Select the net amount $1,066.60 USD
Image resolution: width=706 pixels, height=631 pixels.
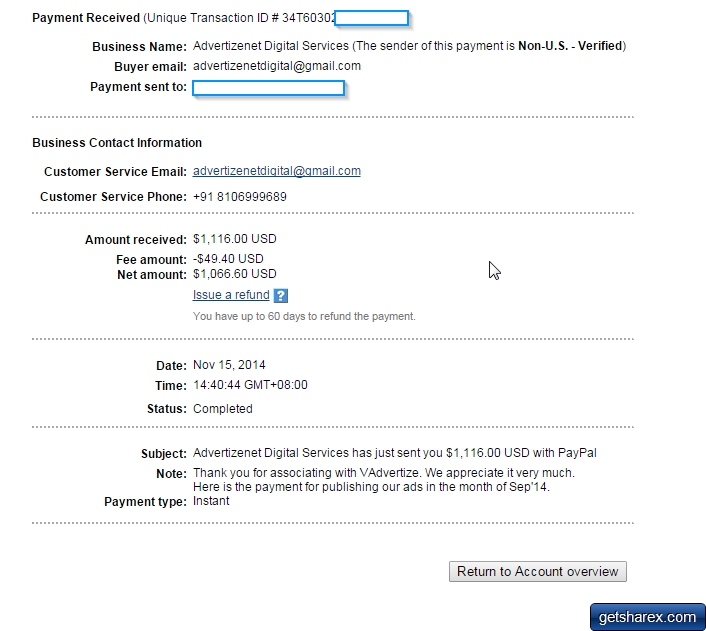click(x=235, y=274)
